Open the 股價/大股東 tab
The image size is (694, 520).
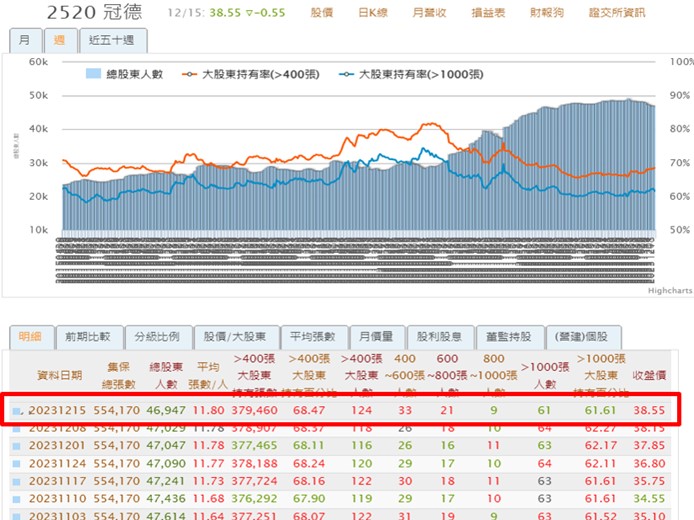pyautogui.click(x=235, y=337)
